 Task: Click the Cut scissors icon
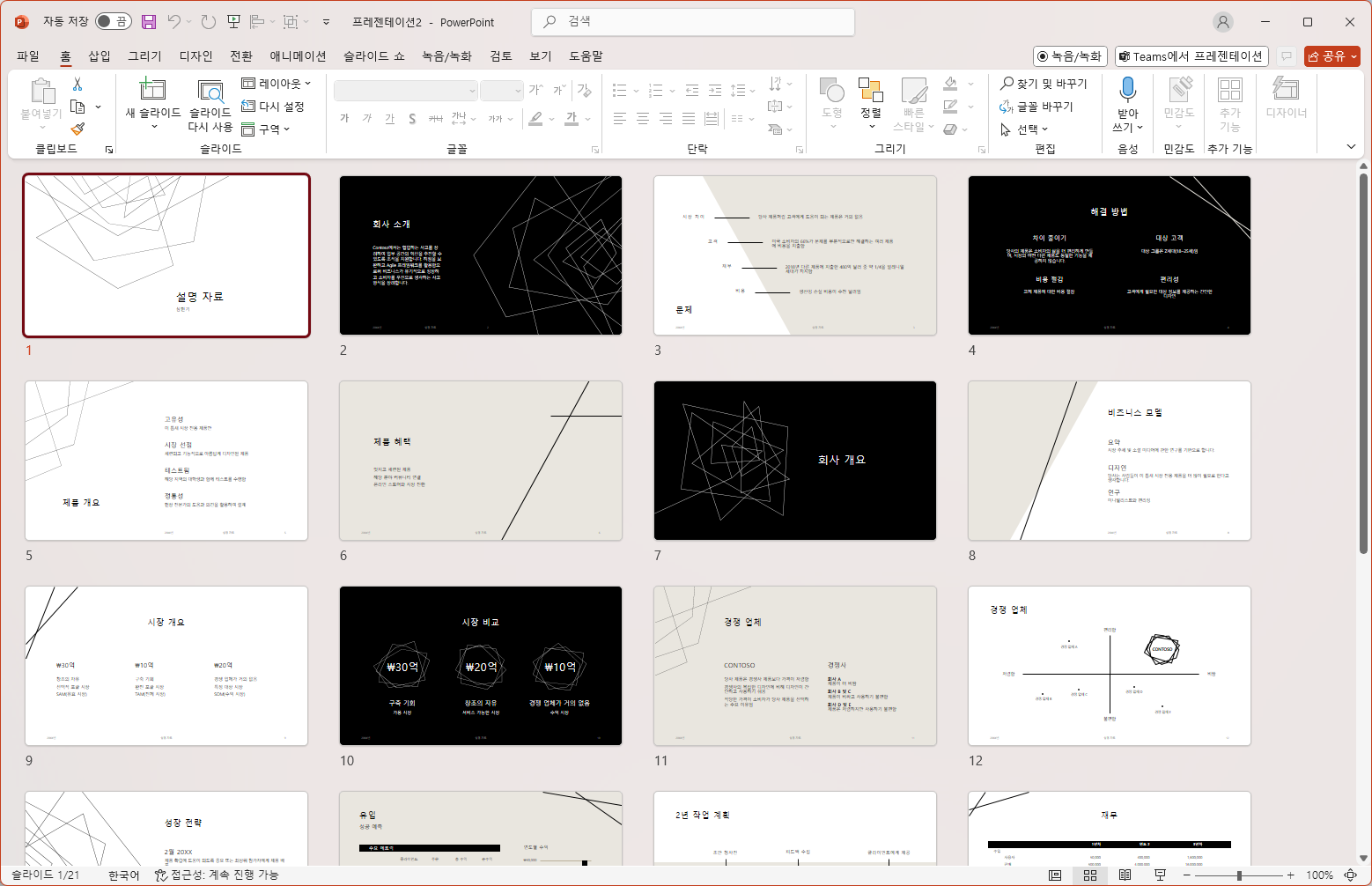click(x=77, y=84)
